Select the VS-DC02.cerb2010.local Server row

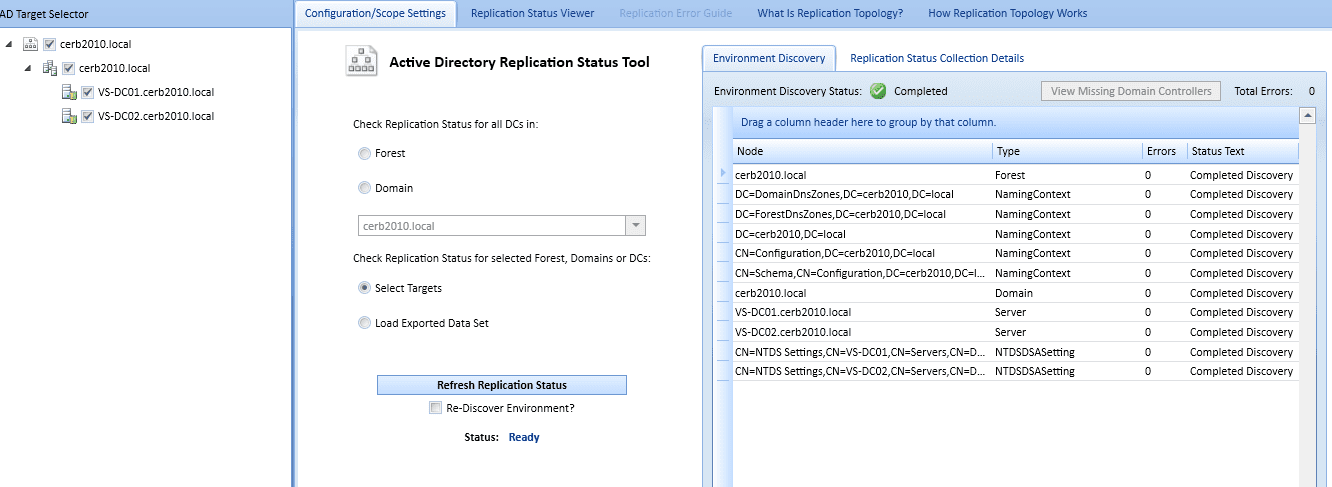(x=1015, y=332)
